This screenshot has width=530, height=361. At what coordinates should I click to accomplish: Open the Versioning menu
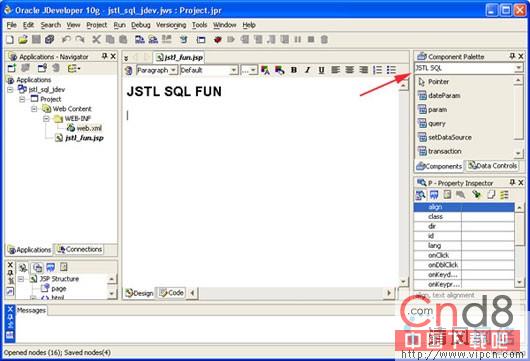[x=171, y=25]
